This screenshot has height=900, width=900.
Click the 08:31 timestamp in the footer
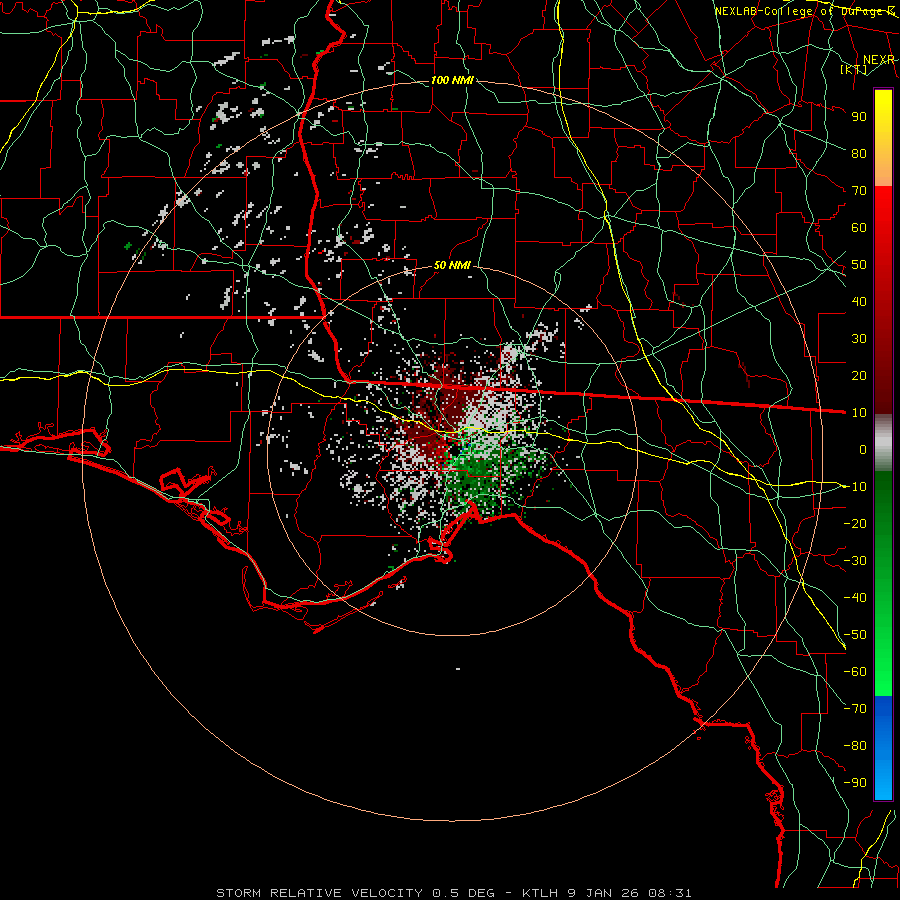(x=669, y=893)
